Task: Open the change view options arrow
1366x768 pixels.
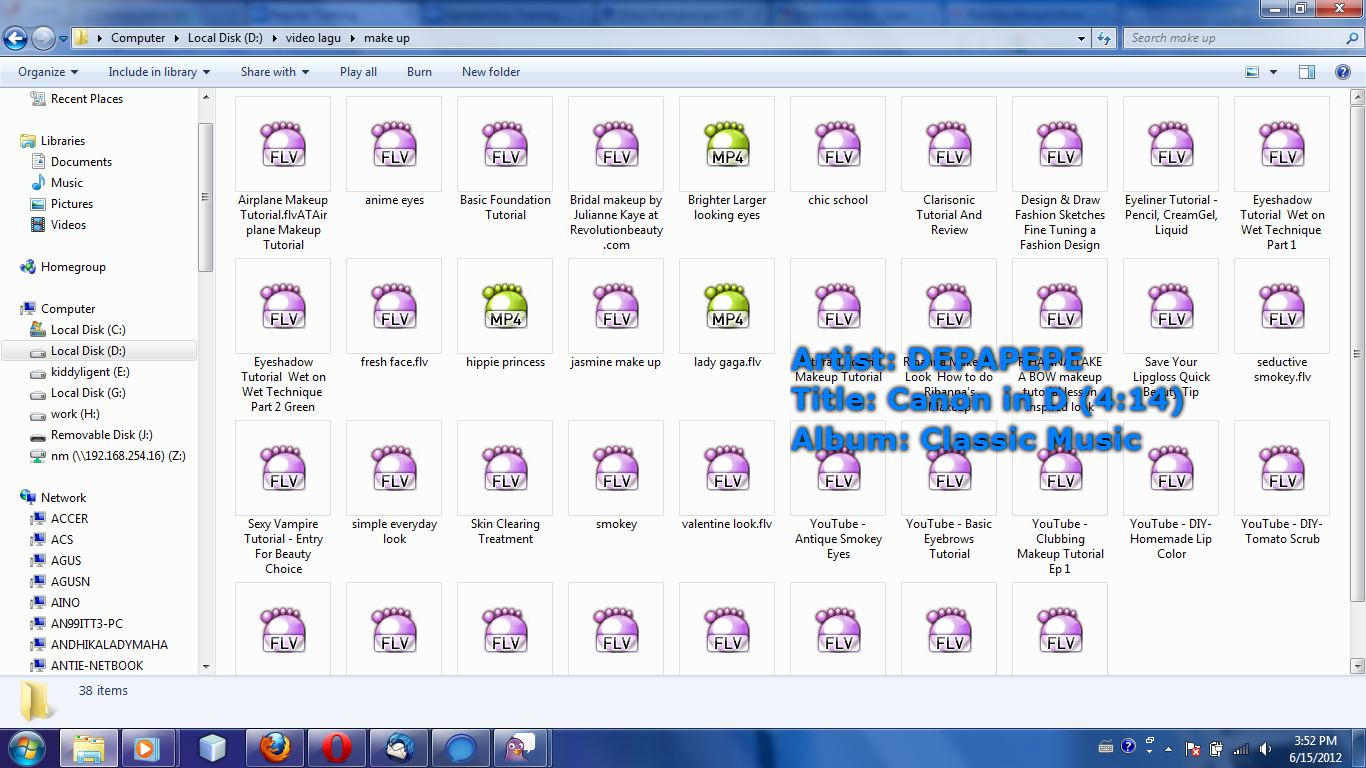Action: click(x=1273, y=72)
